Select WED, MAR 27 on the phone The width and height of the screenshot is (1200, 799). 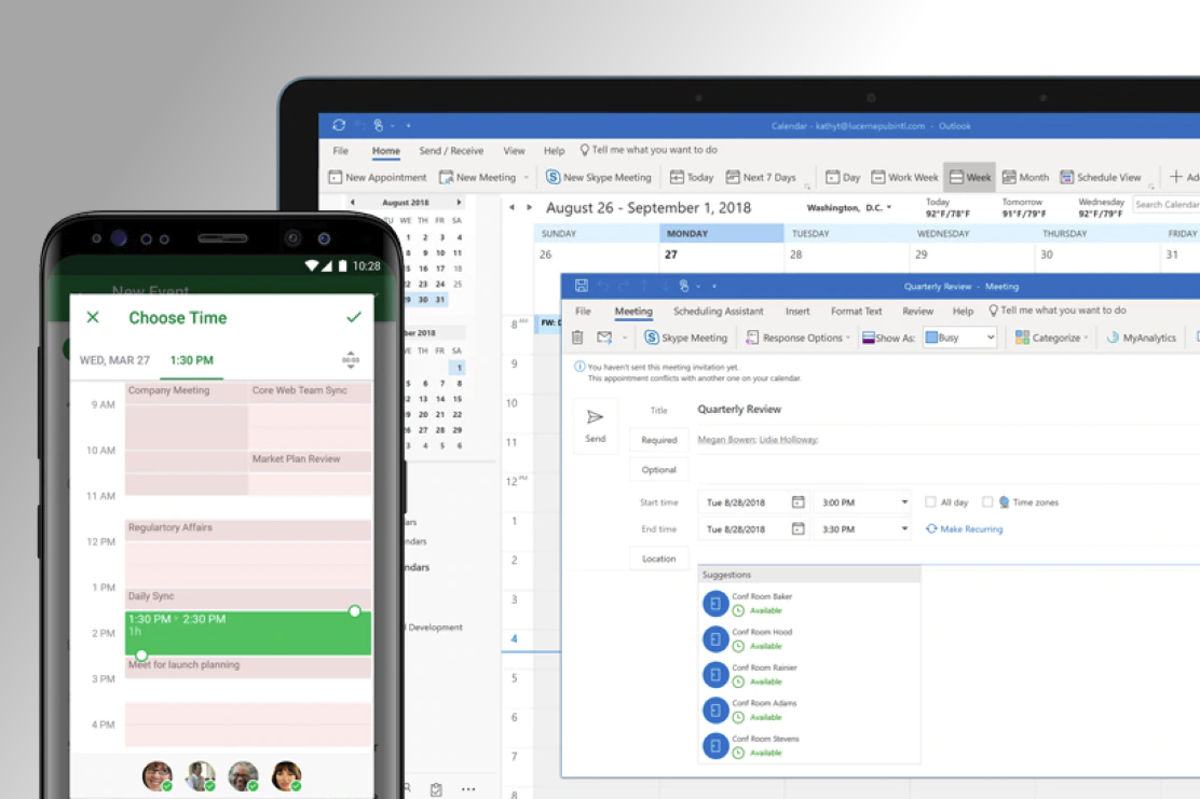coord(114,360)
